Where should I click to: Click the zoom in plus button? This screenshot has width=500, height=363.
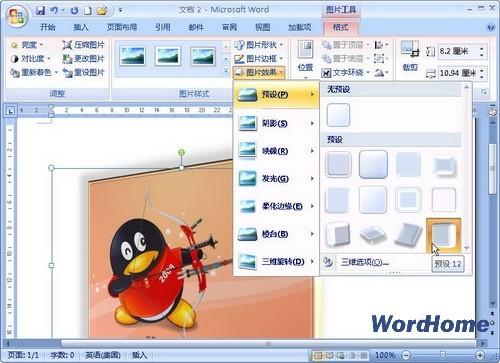coord(480,355)
